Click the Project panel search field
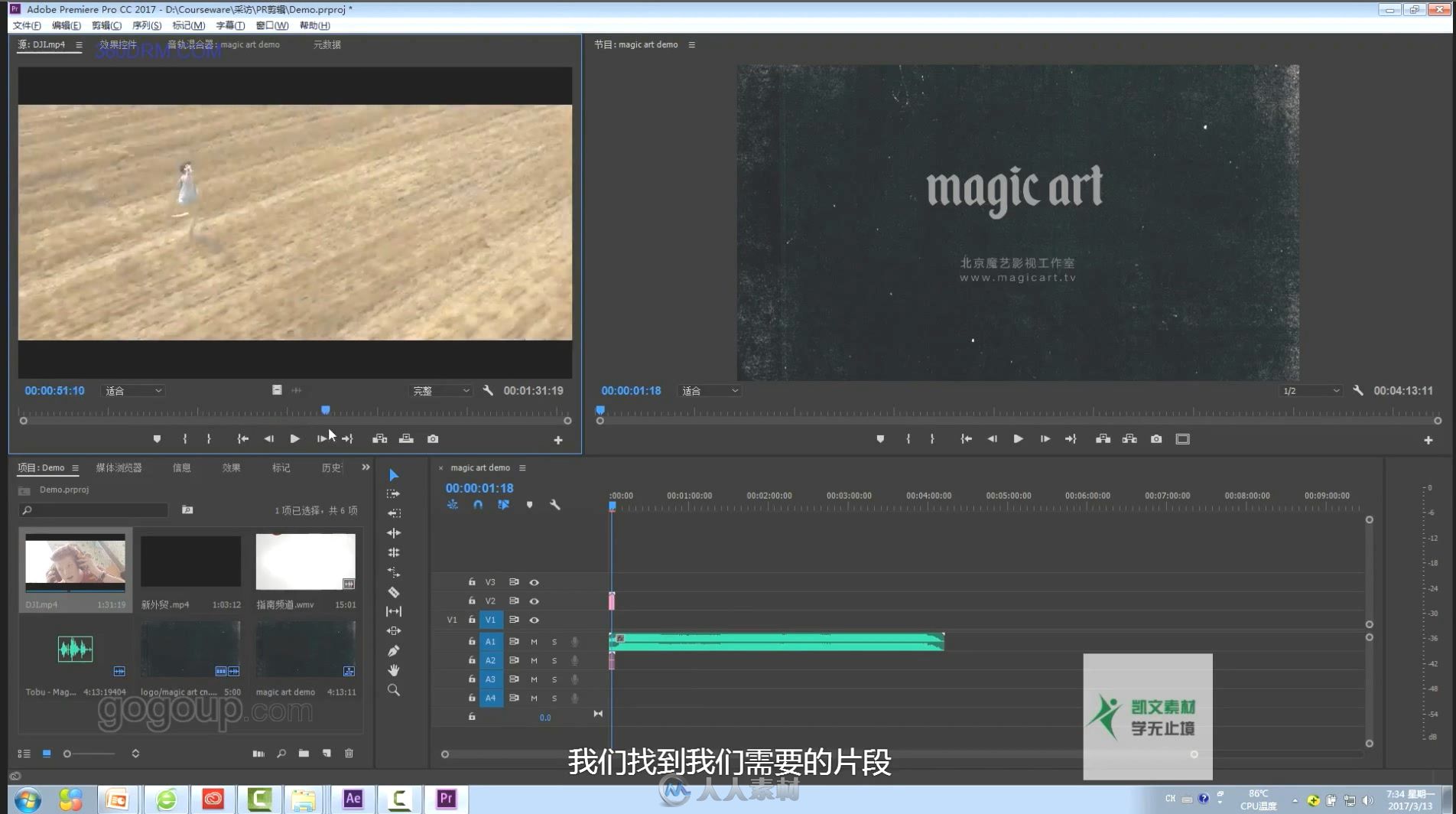The width and height of the screenshot is (1456, 814). tap(93, 510)
